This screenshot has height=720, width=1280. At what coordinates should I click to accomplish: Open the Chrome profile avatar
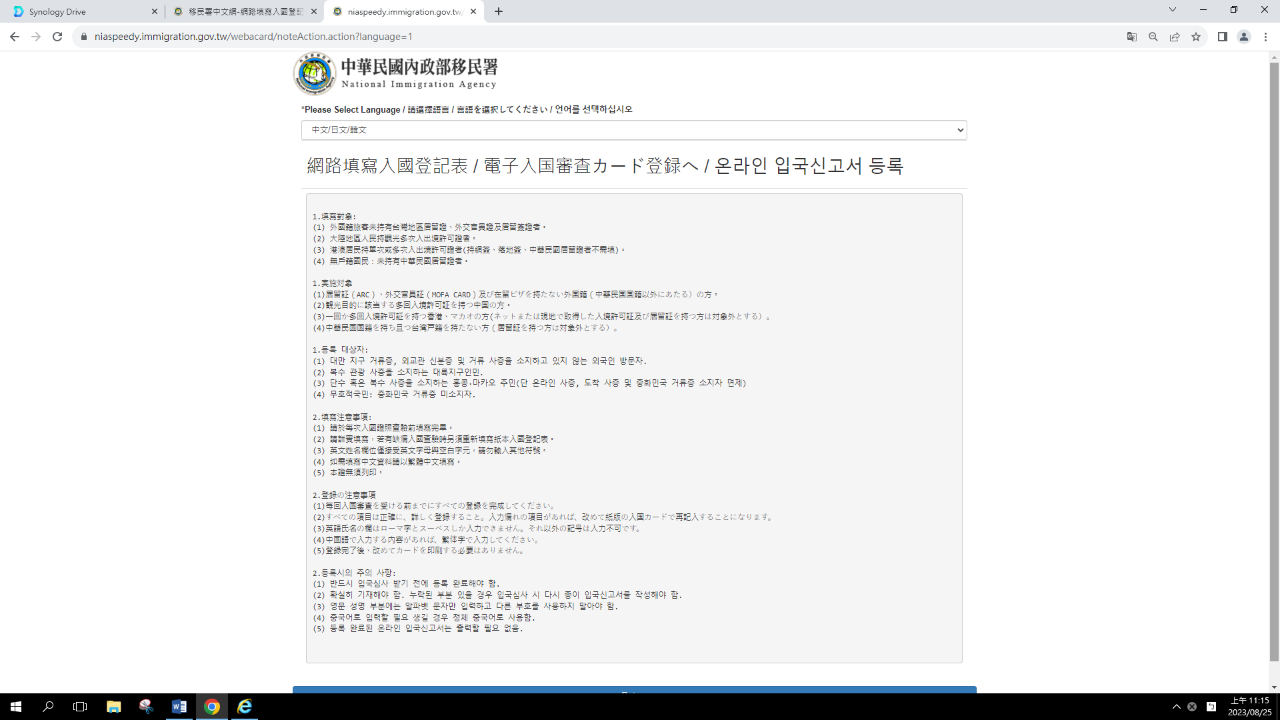(1244, 37)
